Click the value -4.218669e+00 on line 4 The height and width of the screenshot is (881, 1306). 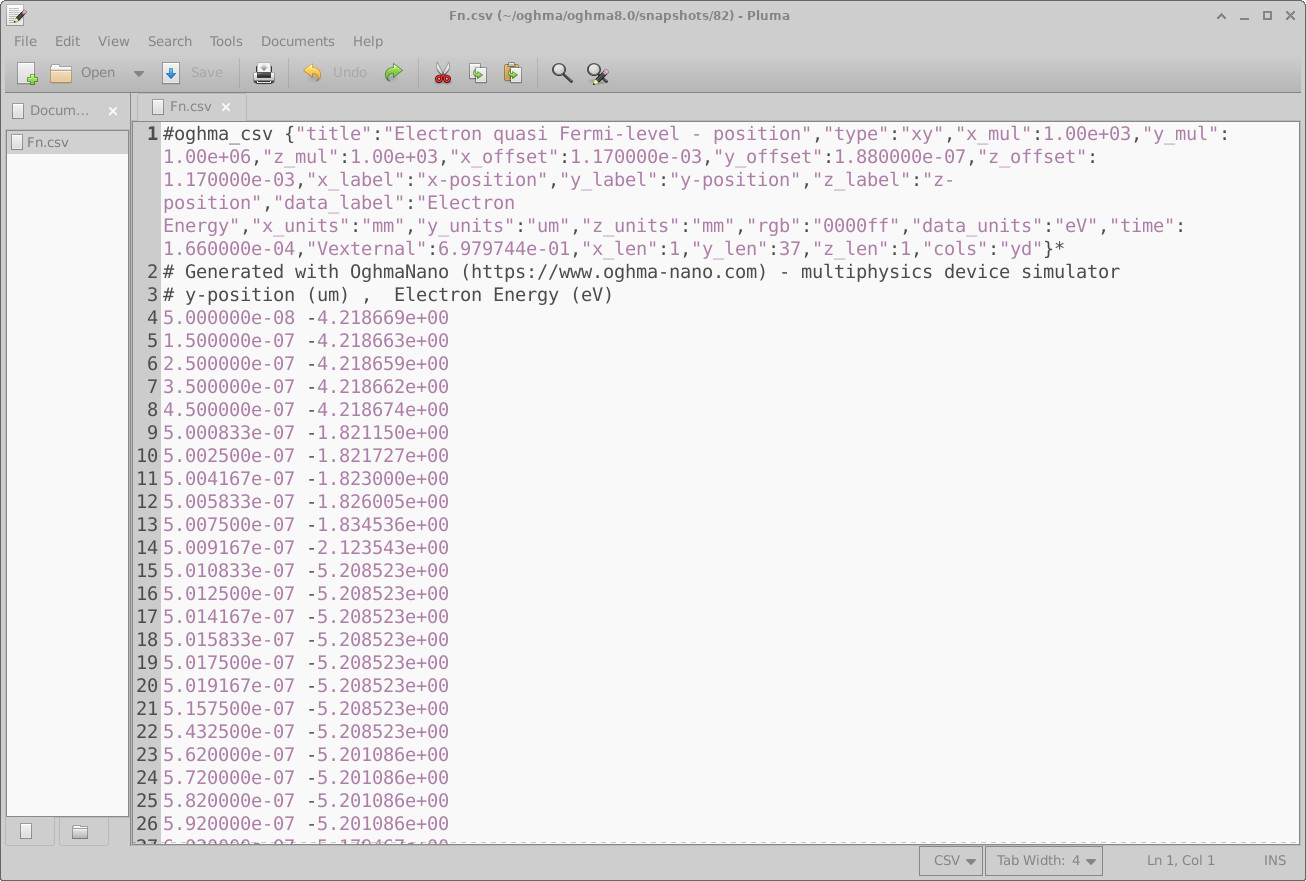point(378,318)
